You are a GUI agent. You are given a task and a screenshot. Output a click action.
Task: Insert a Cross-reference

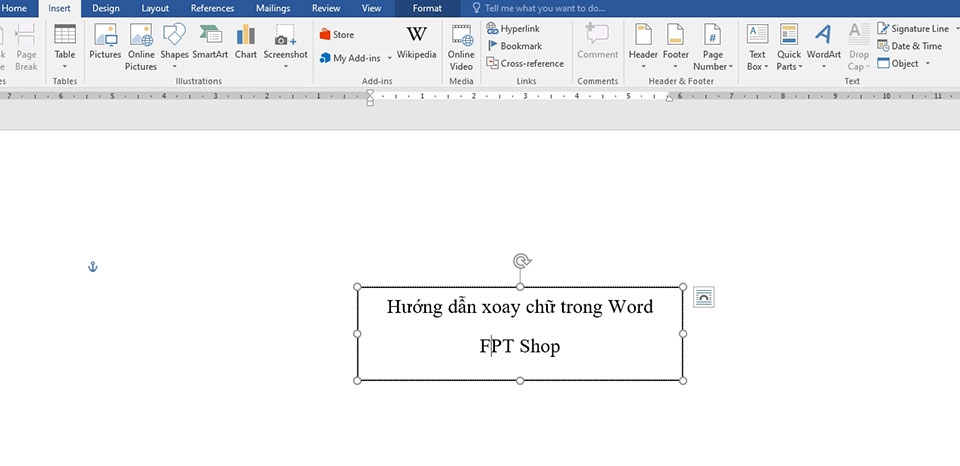tap(525, 63)
